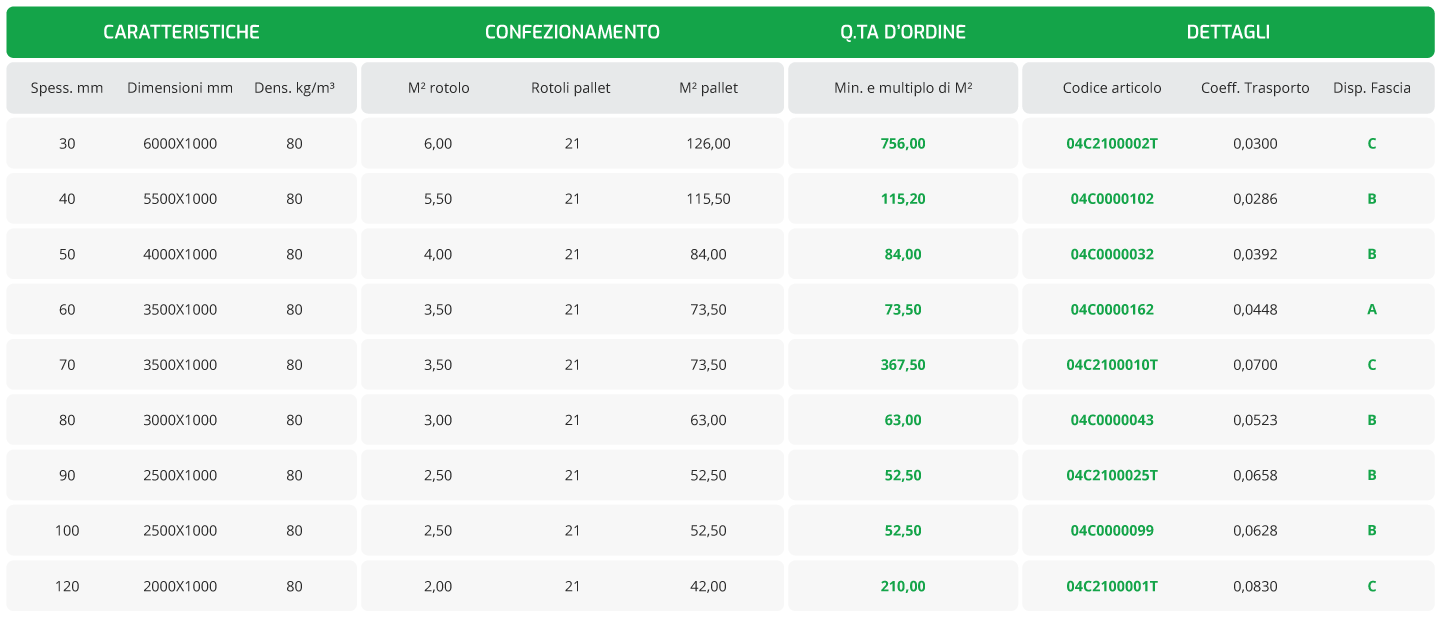This screenshot has width=1440, height=619.
Task: Select the minimum order quantity 210,00
Action: tap(903, 586)
